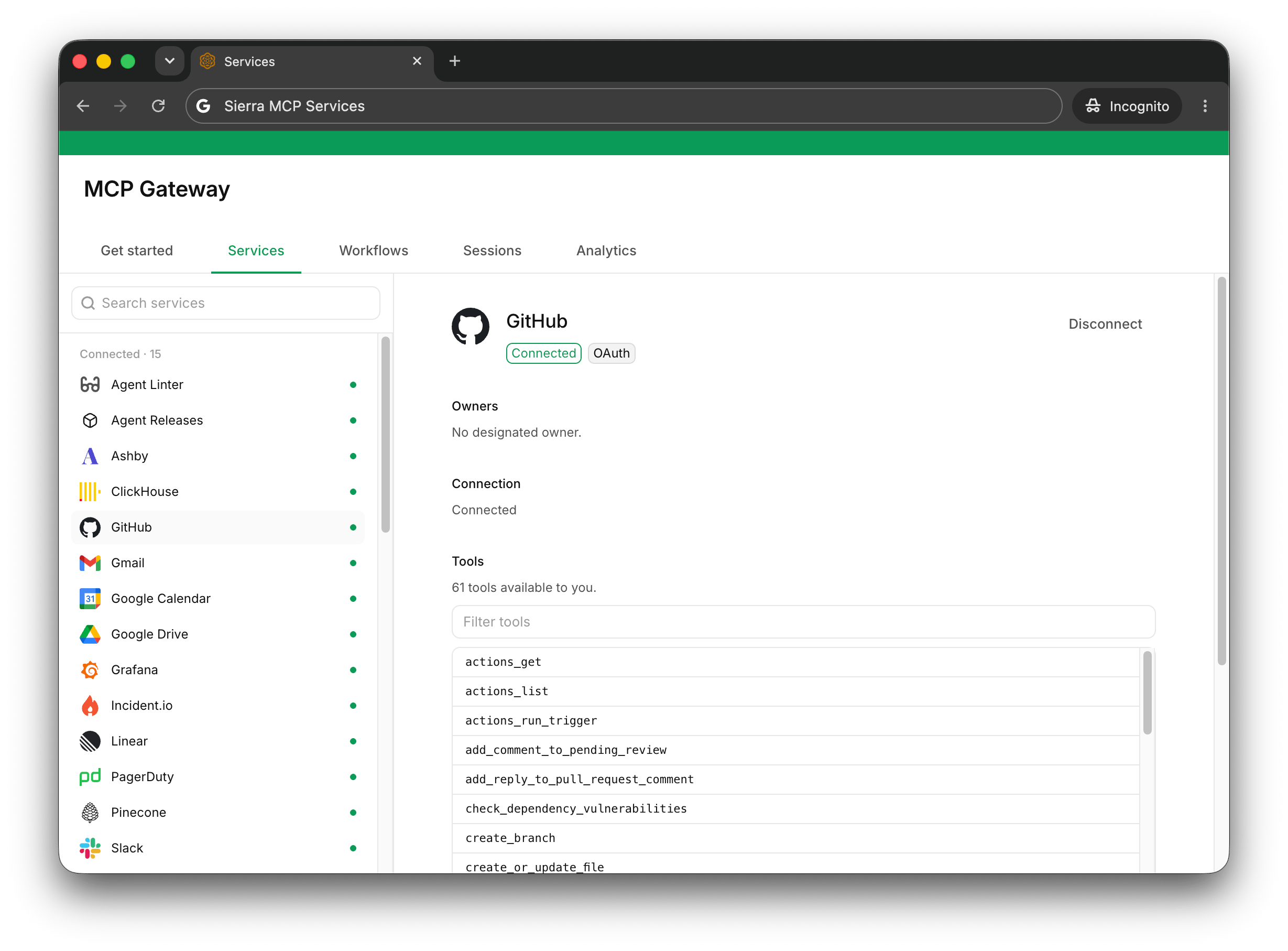Click the OAuth badge
The height and width of the screenshot is (951, 1288).
[x=612, y=353]
